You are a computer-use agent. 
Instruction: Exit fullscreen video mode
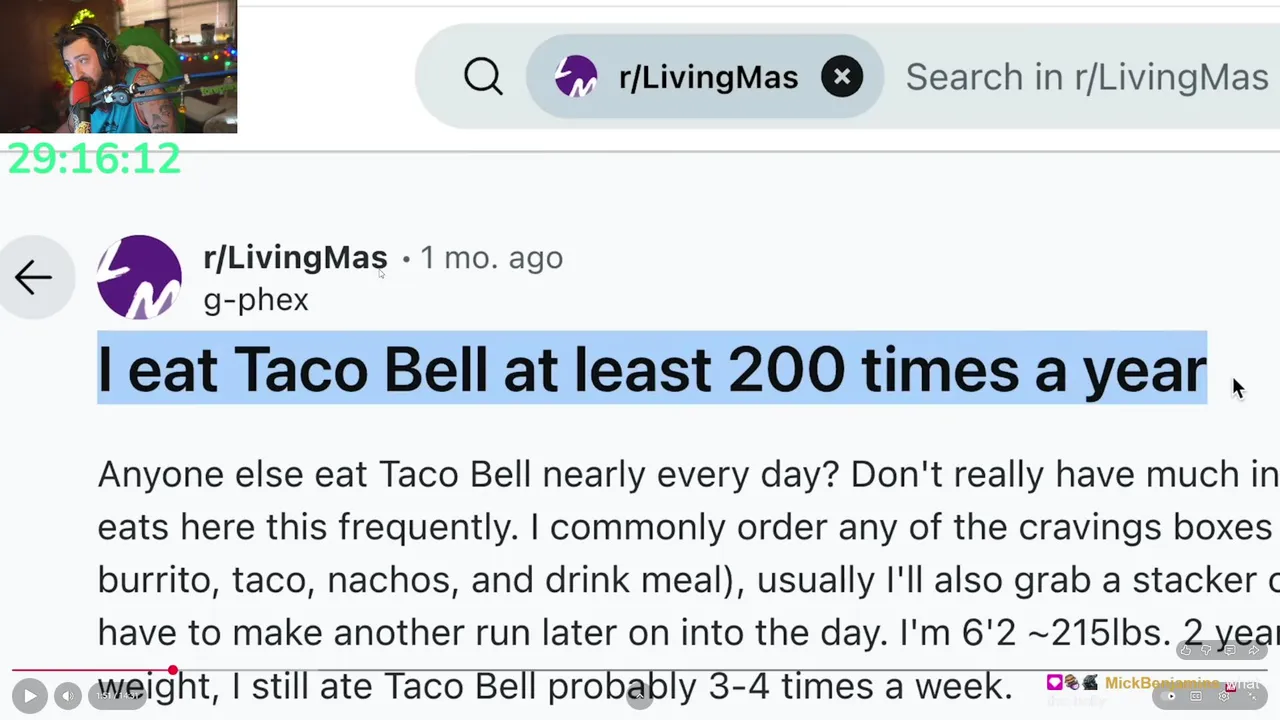1251,696
